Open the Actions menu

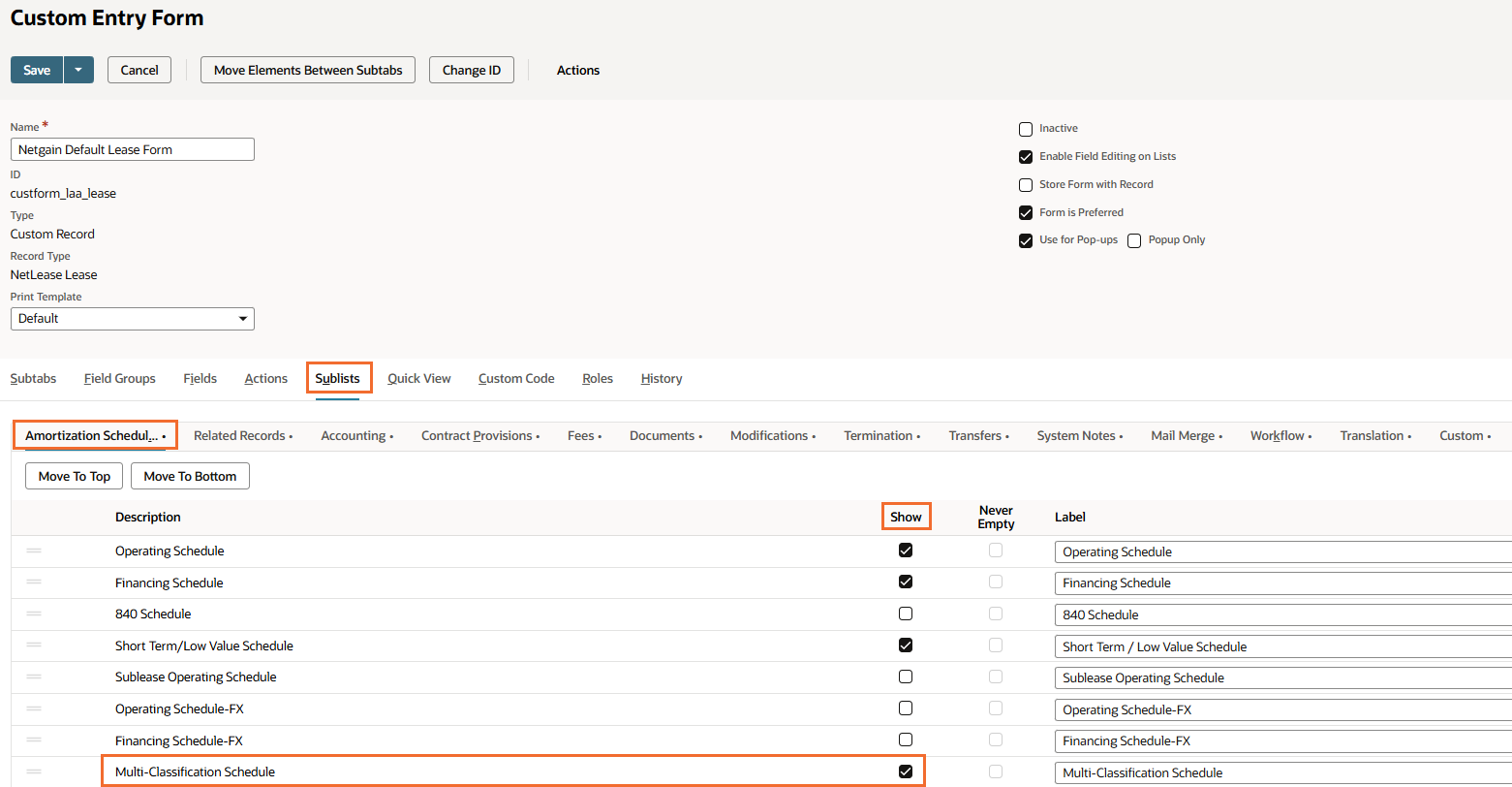[x=577, y=70]
